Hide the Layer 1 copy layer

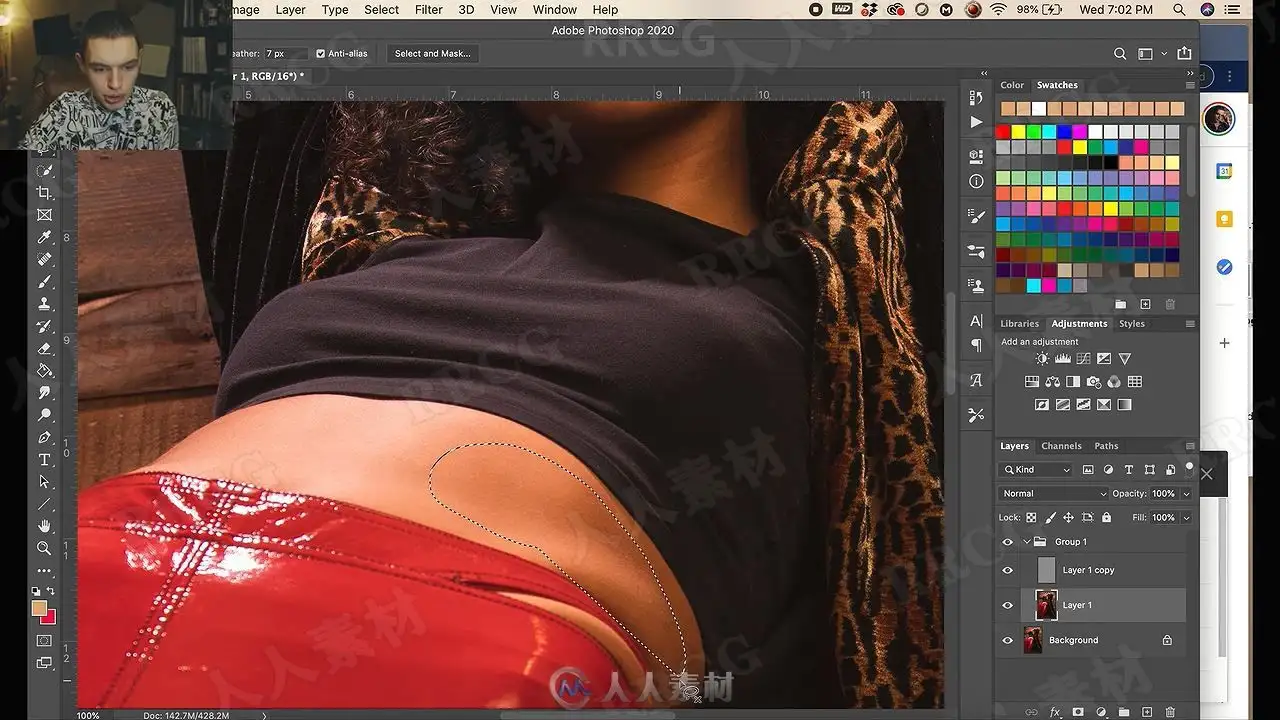1008,570
